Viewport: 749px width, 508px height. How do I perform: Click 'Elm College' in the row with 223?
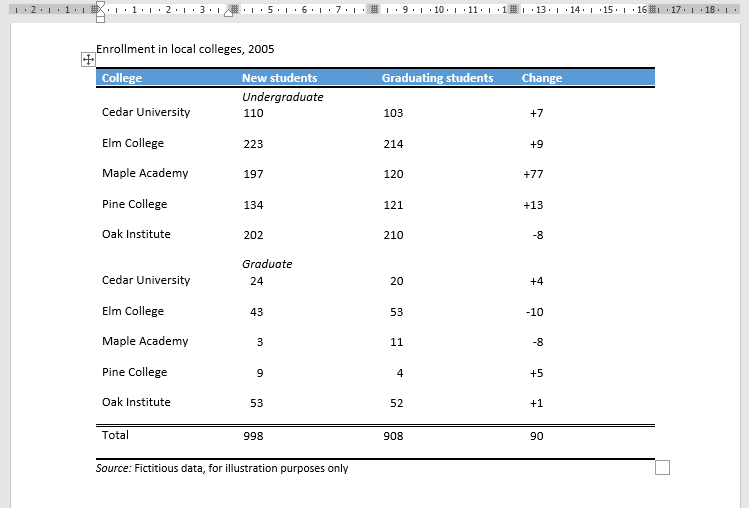pyautogui.click(x=133, y=143)
